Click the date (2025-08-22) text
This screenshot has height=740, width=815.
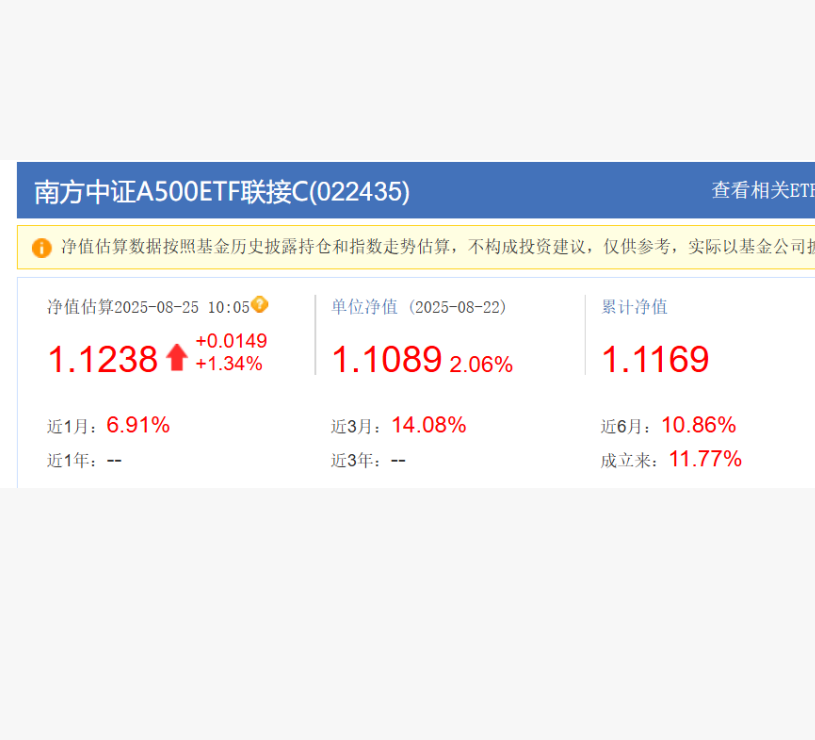click(457, 307)
